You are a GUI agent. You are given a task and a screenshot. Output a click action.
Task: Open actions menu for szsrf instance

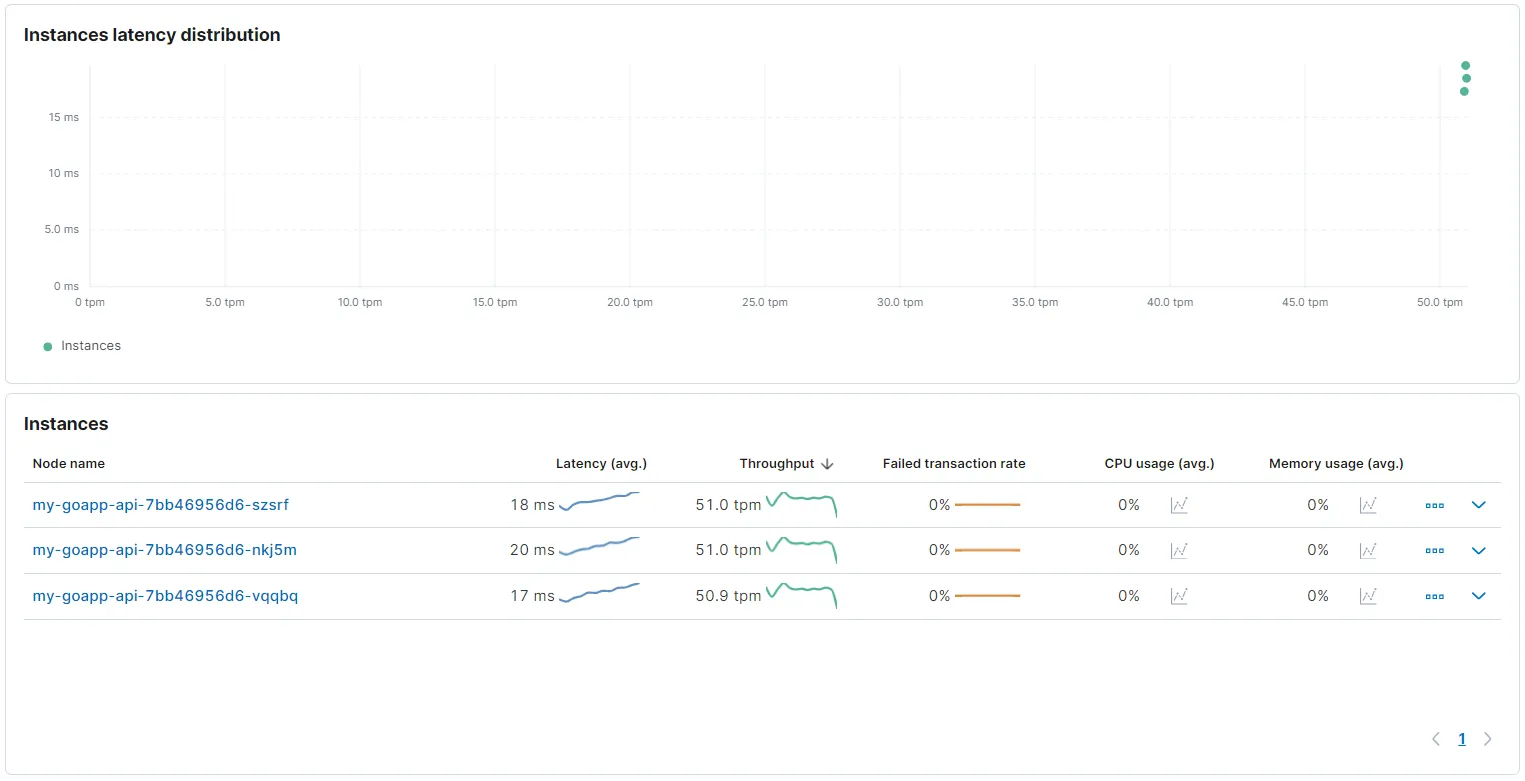(1435, 505)
